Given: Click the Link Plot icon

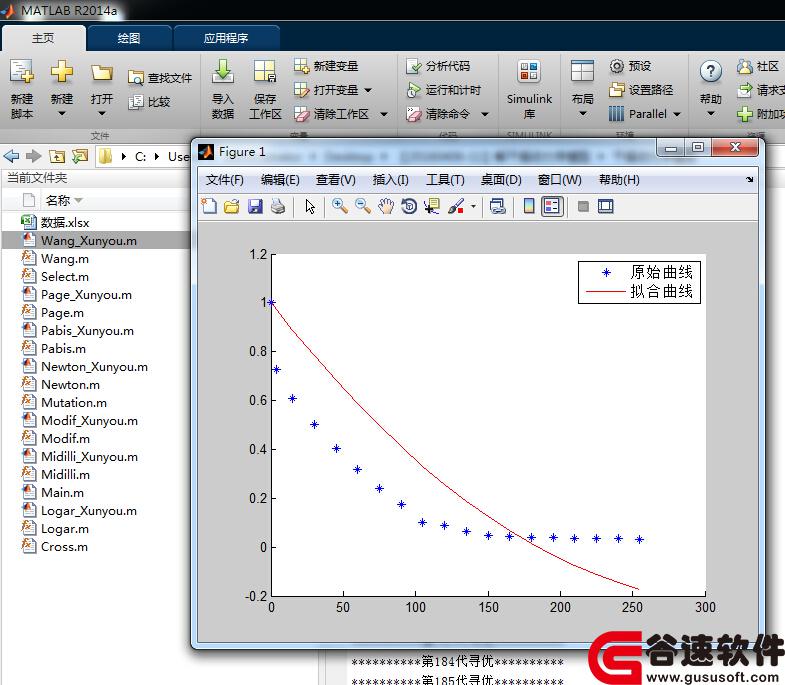Looking at the screenshot, I should tap(498, 206).
